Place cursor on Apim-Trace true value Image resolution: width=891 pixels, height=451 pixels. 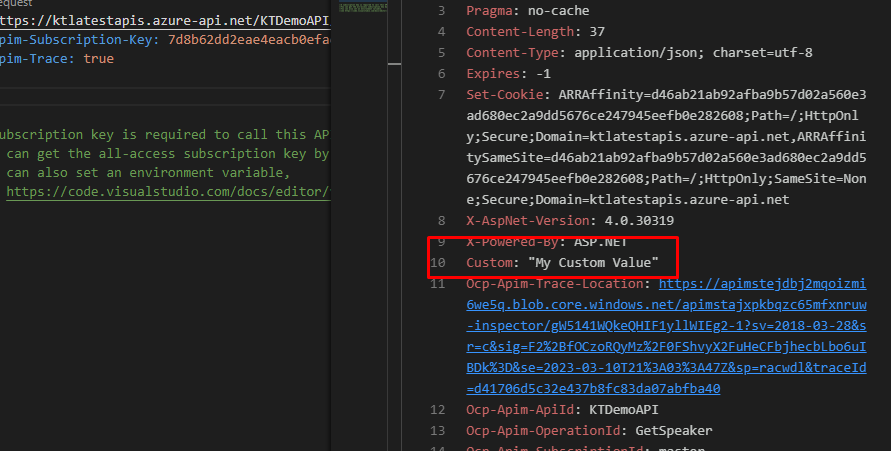[98, 59]
